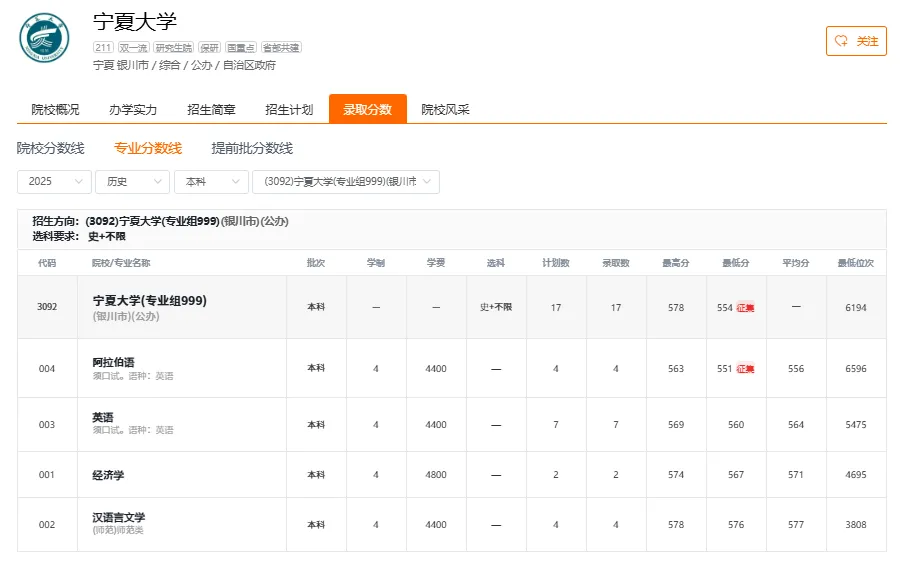Switch to 专业分数线 sub-tab

coord(148,148)
